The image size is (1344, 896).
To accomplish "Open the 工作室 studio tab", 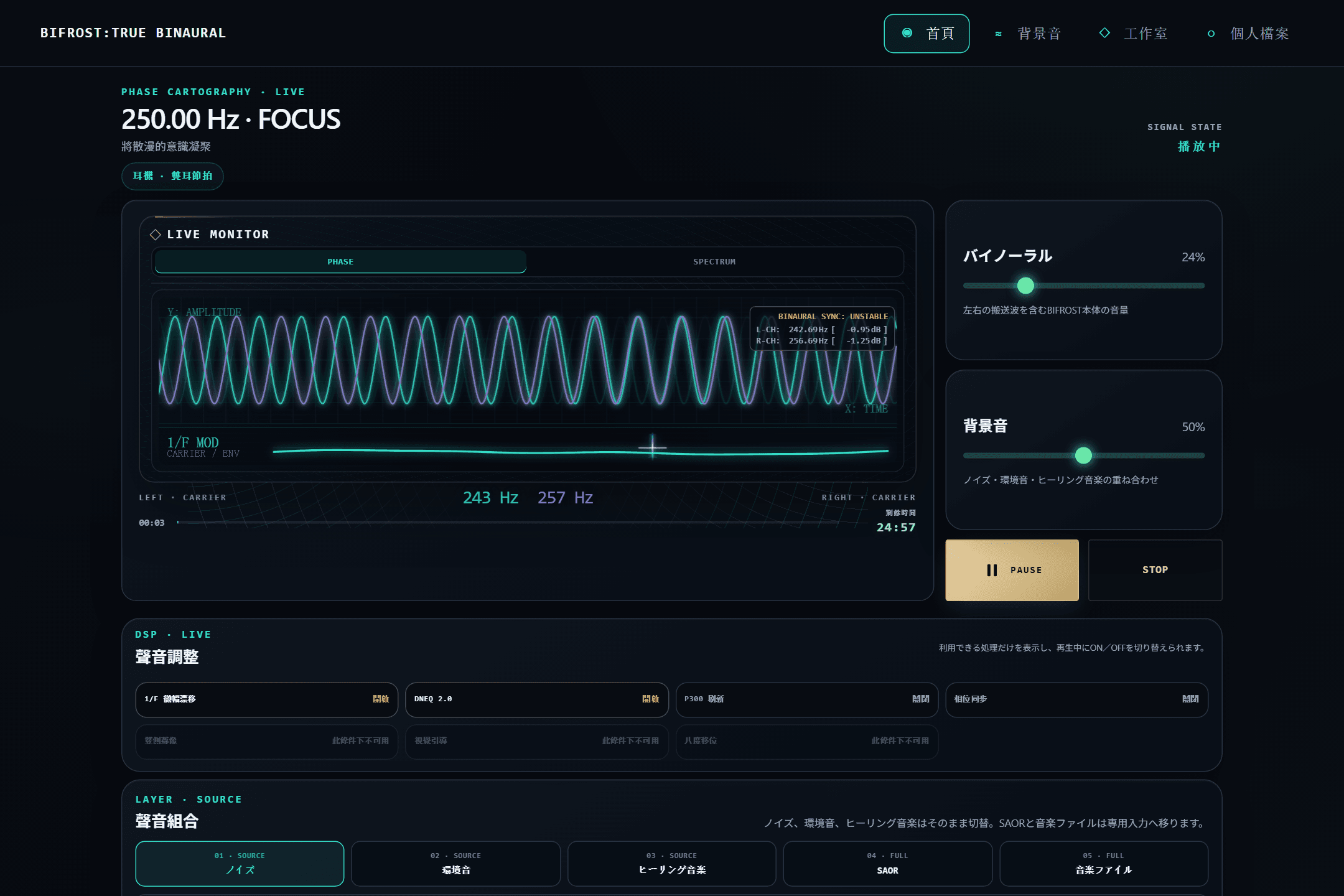I will coord(1133,34).
